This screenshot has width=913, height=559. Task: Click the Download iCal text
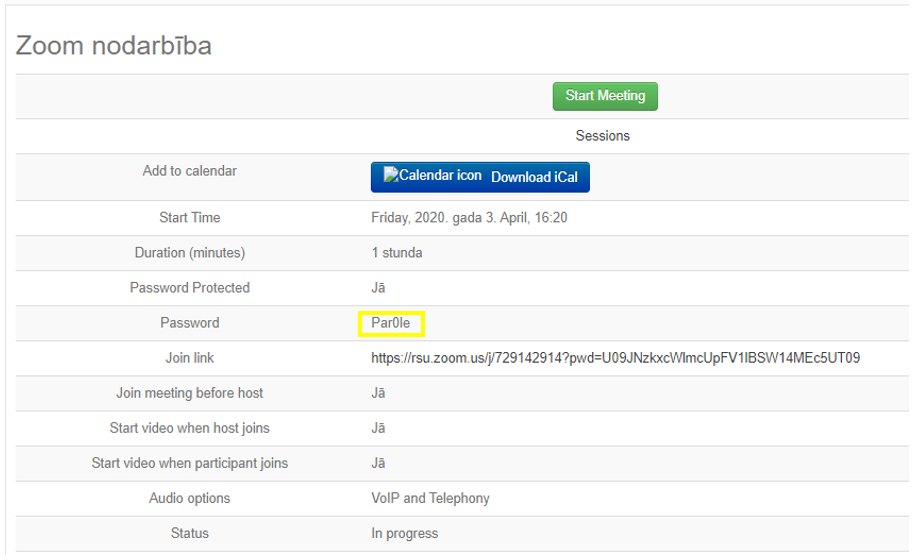click(534, 177)
